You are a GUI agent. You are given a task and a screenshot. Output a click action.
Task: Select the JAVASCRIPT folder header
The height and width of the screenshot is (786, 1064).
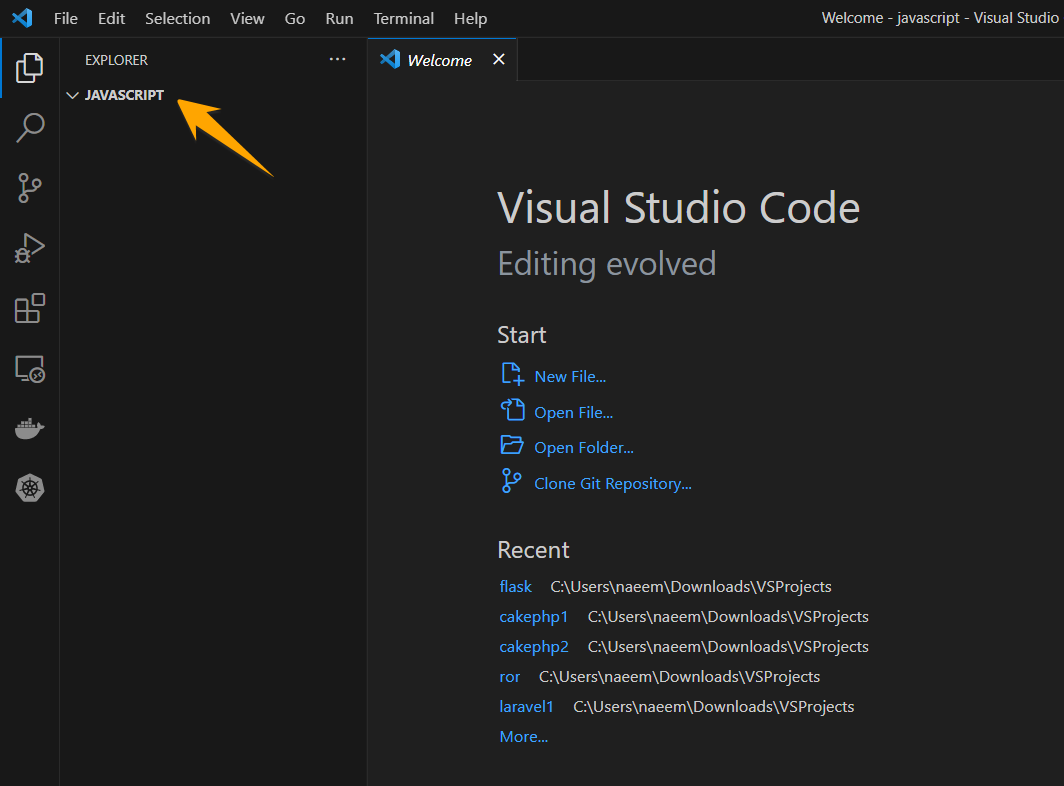click(213, 95)
